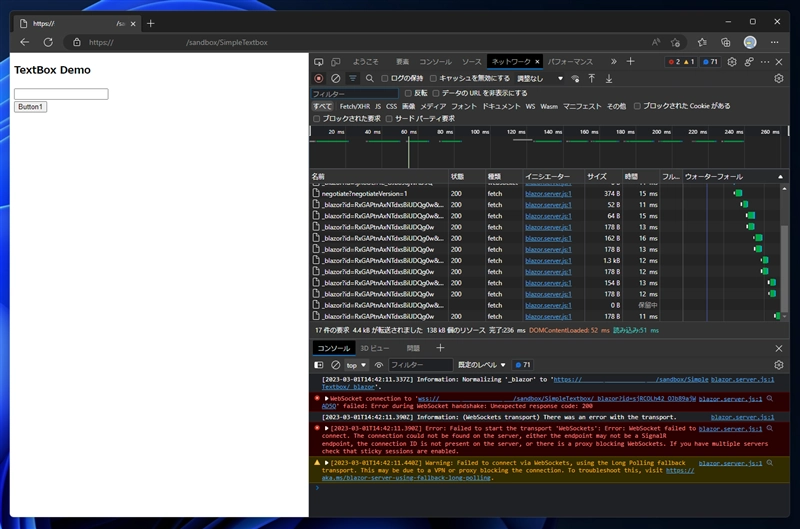This screenshot has height=529, width=800.
Task: Import HAR file with upload arrow
Action: click(591, 79)
